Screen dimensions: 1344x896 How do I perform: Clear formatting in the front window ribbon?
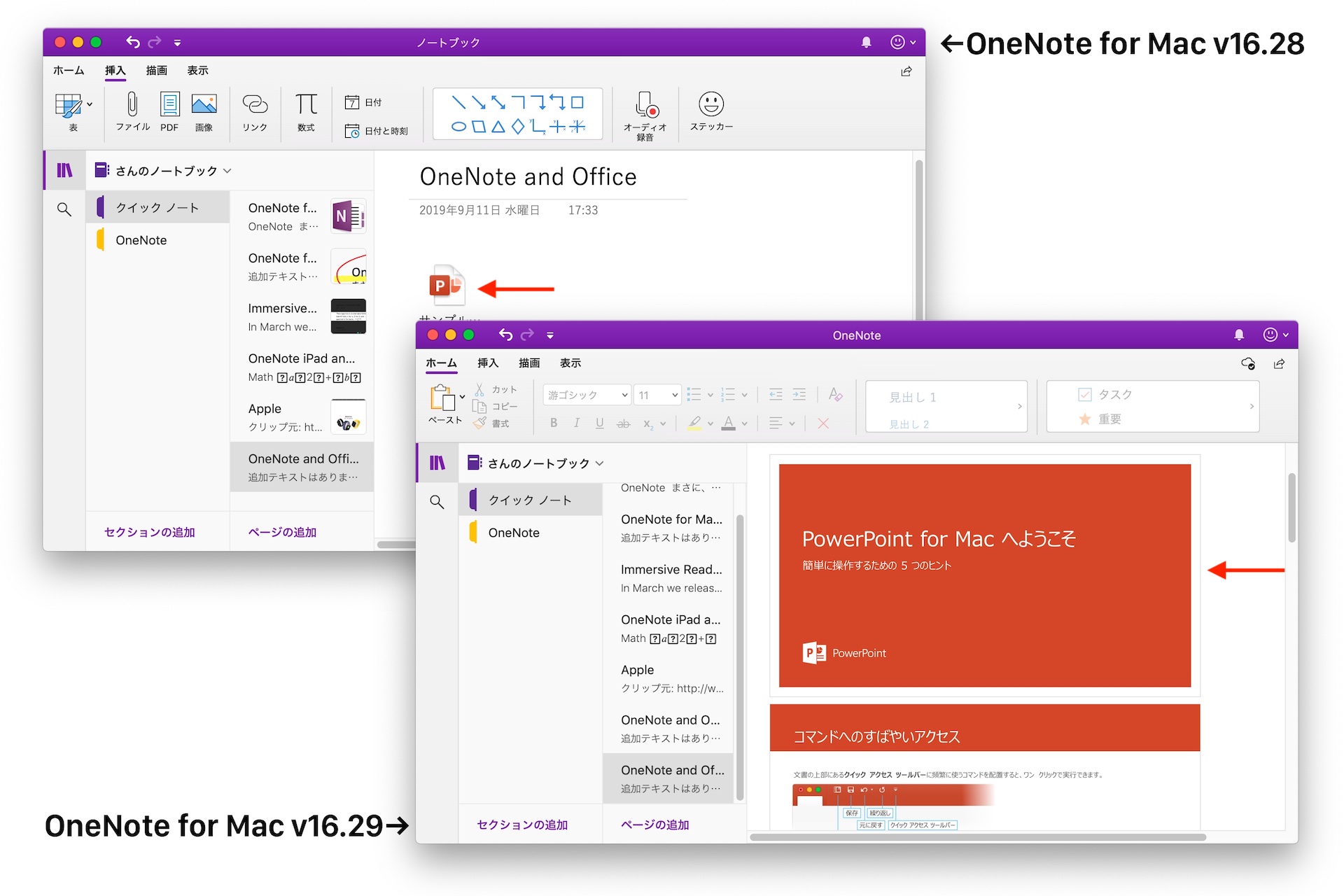click(835, 395)
